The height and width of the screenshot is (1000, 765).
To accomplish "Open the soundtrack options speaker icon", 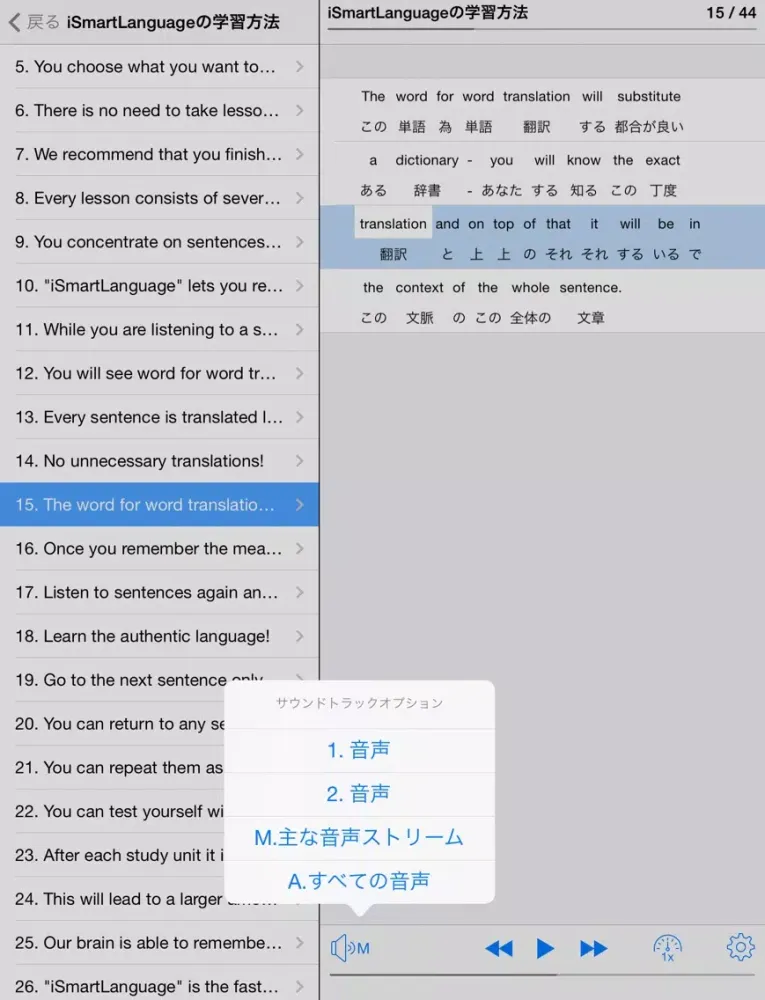I will (x=349, y=948).
